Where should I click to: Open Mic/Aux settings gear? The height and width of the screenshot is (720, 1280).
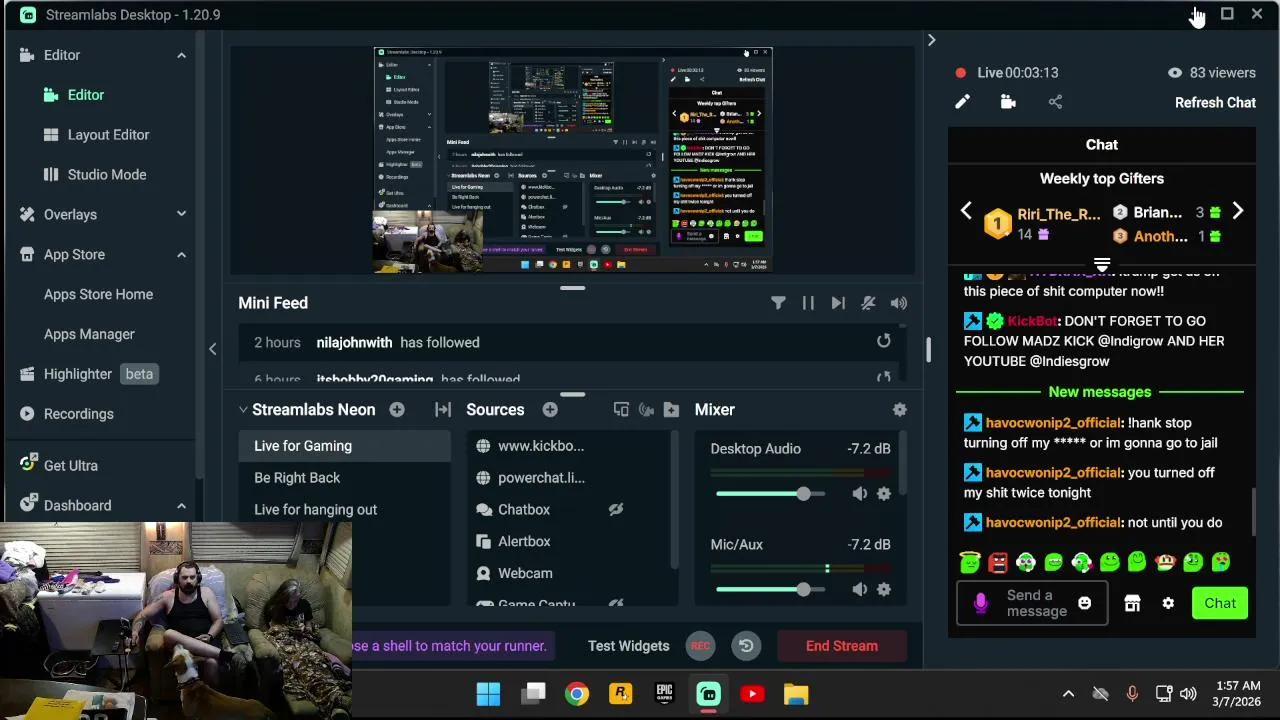click(x=884, y=589)
